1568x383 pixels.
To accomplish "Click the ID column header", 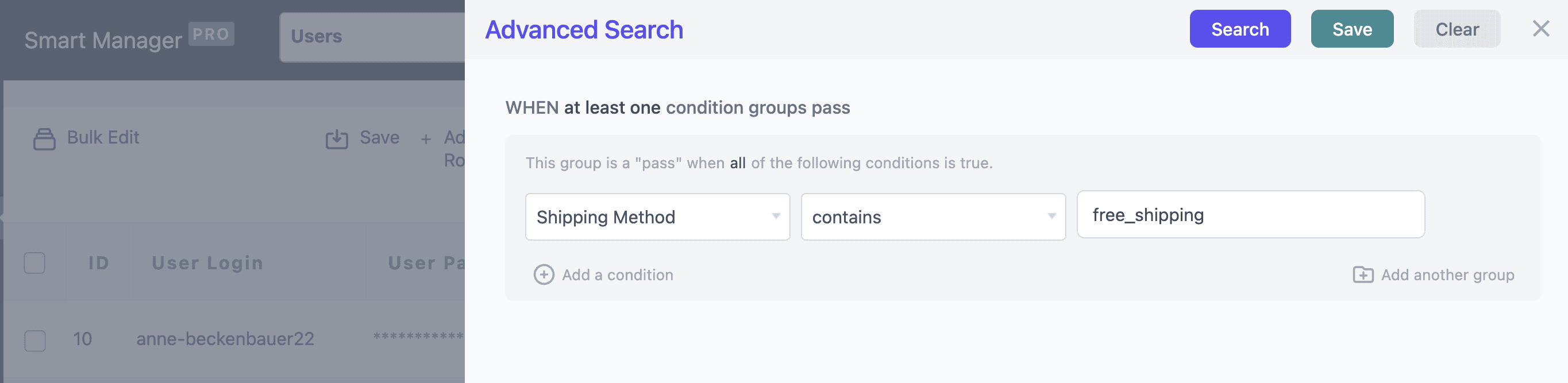I will coord(99,263).
